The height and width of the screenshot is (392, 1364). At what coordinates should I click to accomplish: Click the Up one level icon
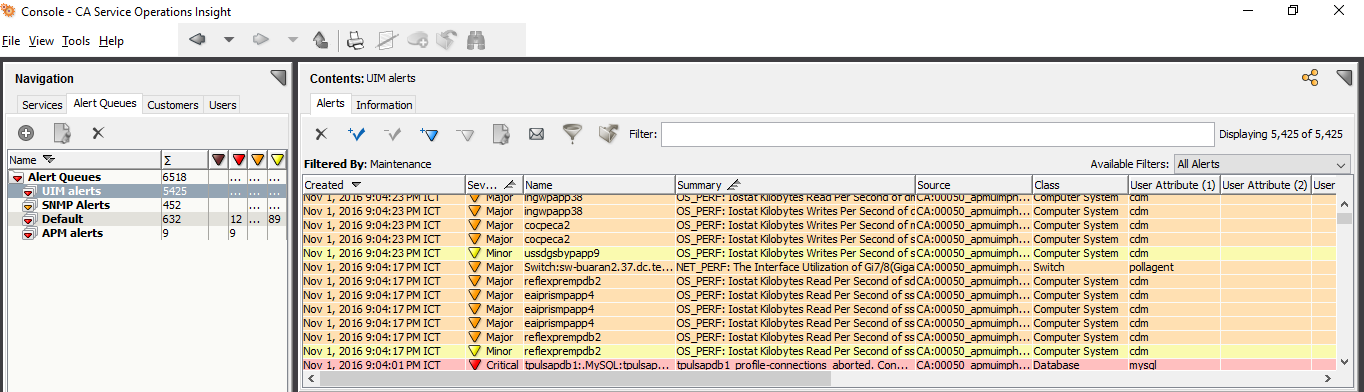[320, 40]
